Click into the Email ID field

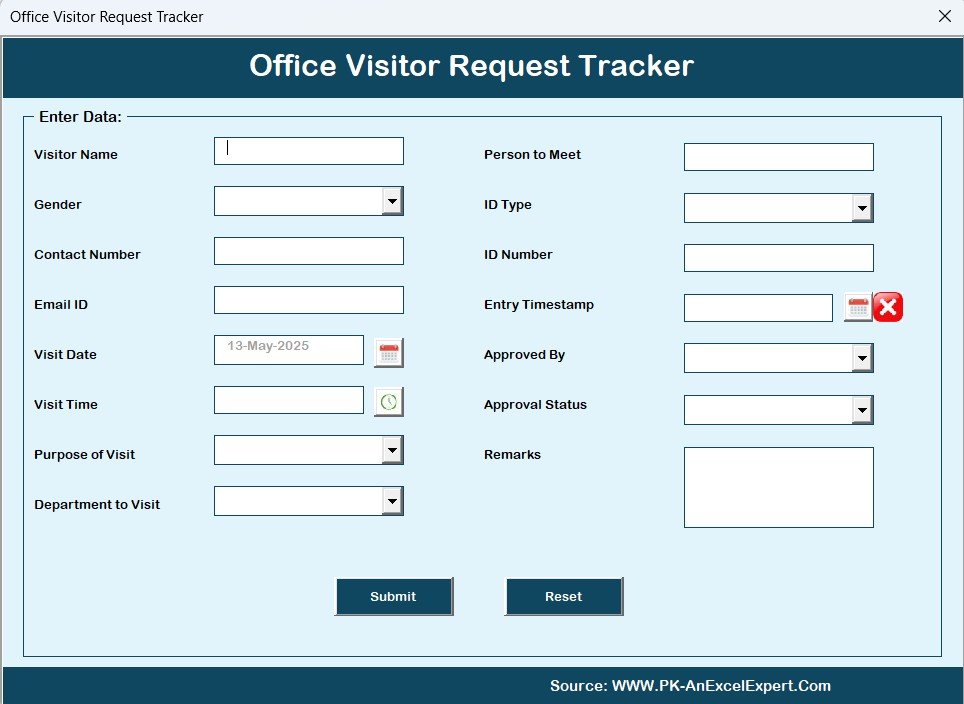tap(309, 300)
